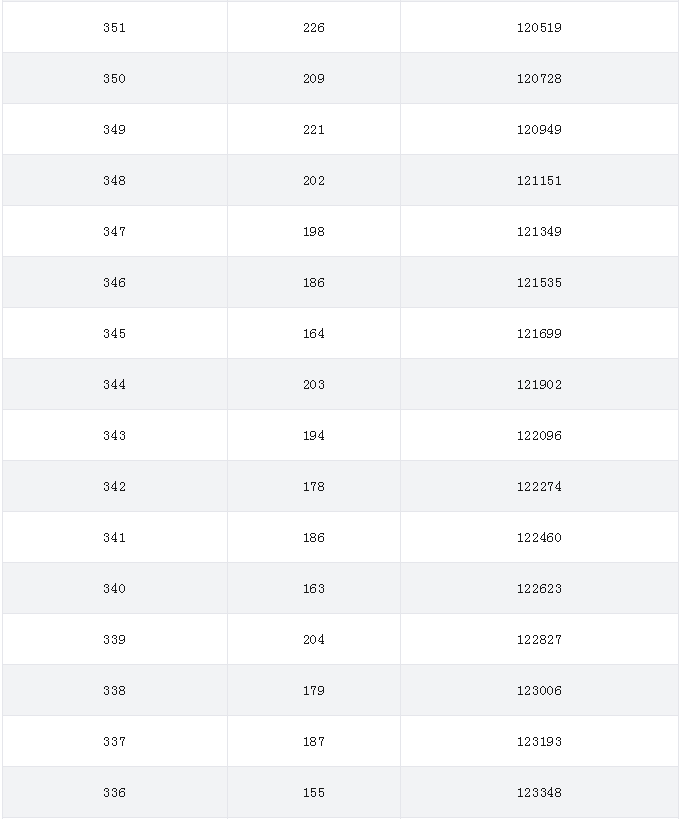Select cumulative value 122096
This screenshot has height=819, width=681.
[x=539, y=435]
